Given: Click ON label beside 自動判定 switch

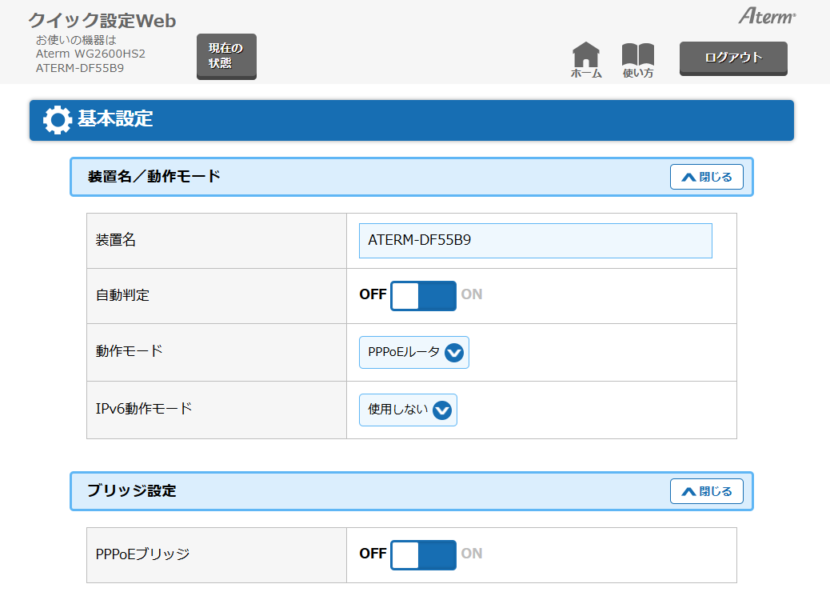Looking at the screenshot, I should (x=472, y=295).
